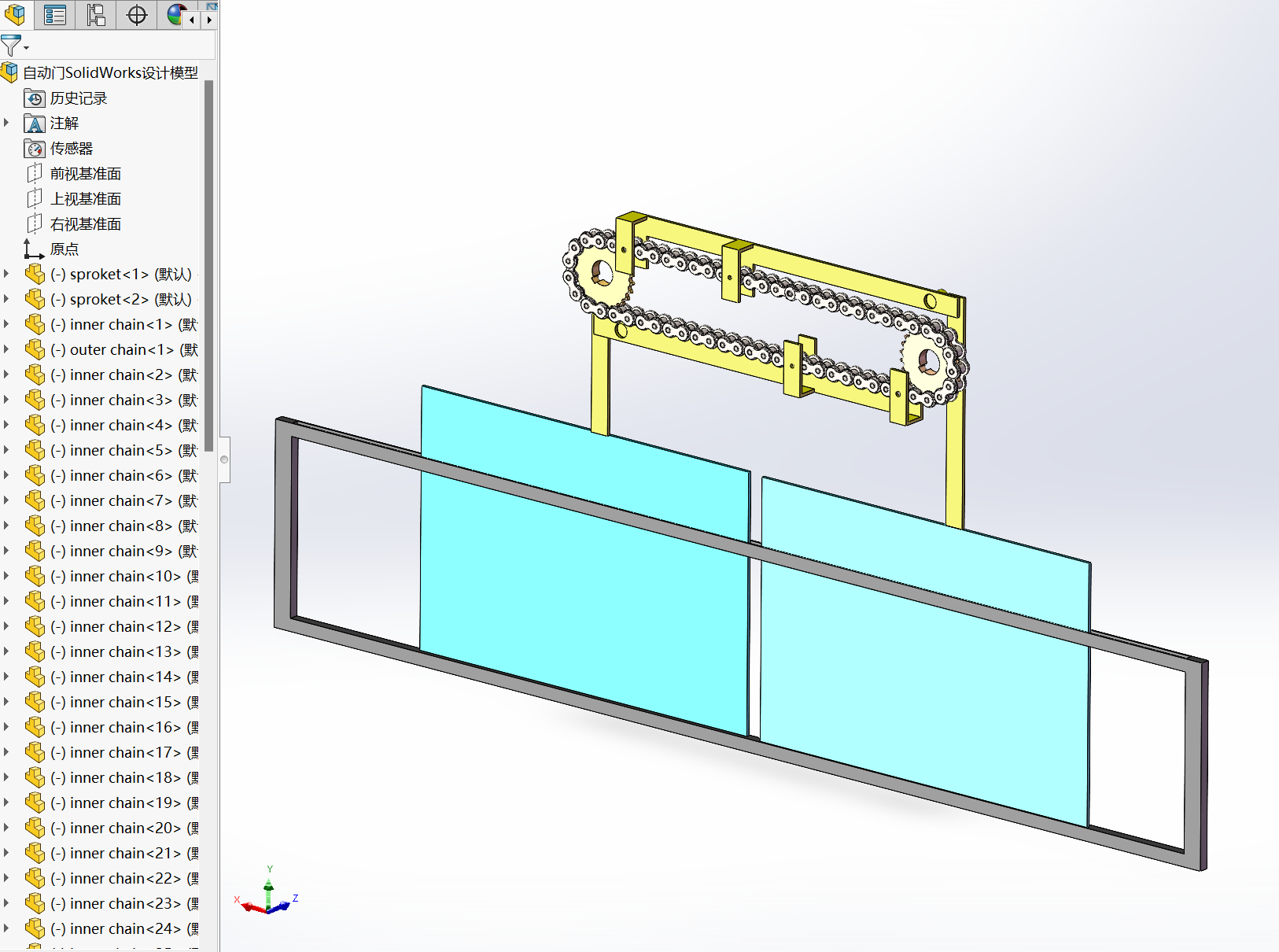Select the 前视基准面 reference plane
The width and height of the screenshot is (1279, 952).
coord(87,173)
